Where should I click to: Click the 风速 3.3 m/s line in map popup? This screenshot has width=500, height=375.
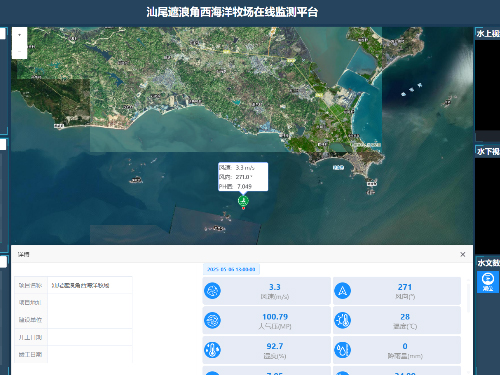pyautogui.click(x=237, y=168)
